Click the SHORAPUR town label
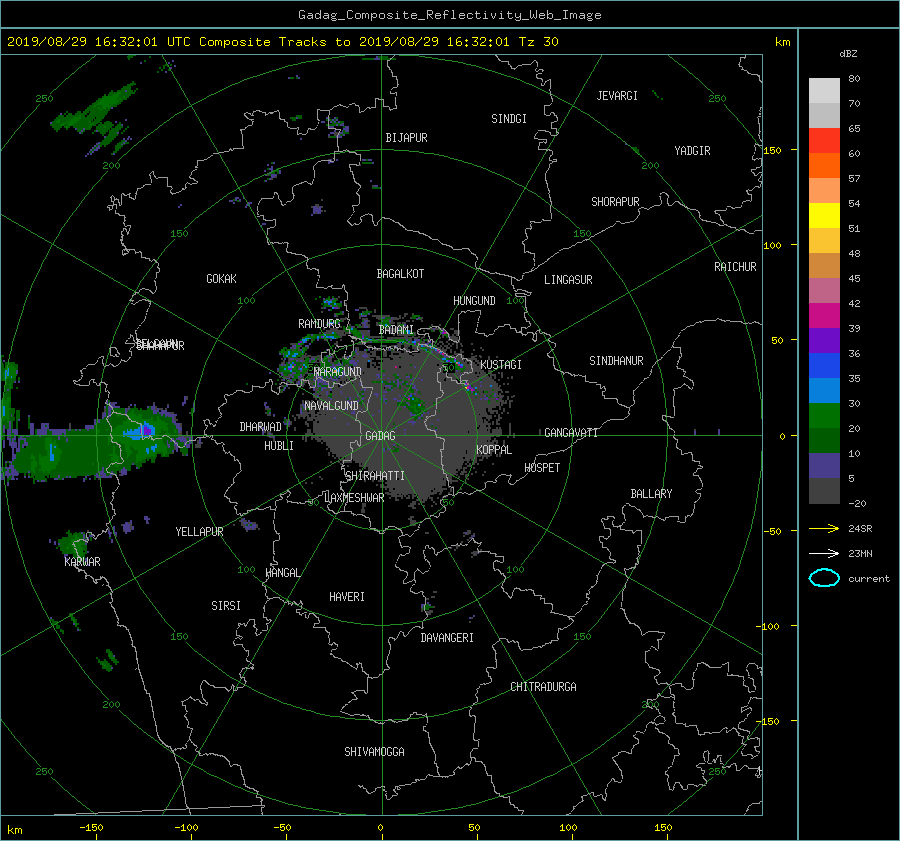 click(x=615, y=202)
